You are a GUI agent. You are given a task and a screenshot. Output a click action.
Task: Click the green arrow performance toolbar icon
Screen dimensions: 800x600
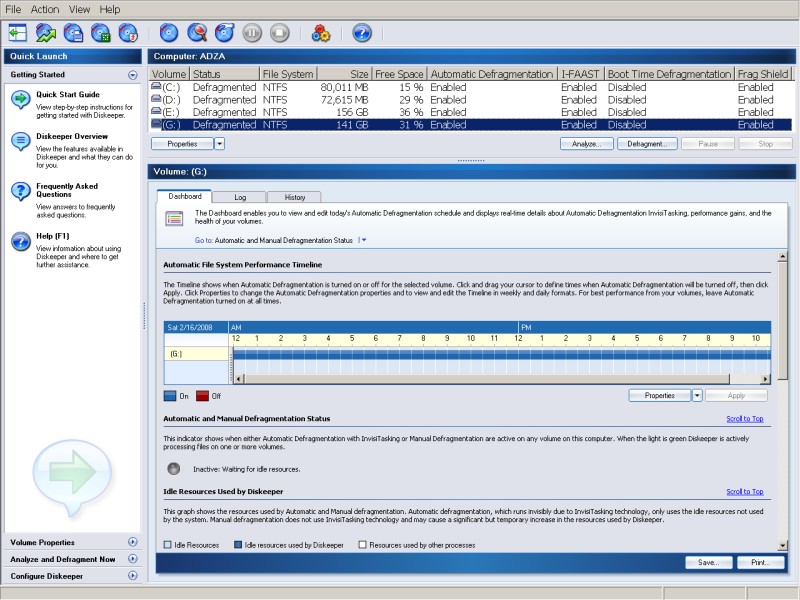pyautogui.click(x=45, y=34)
